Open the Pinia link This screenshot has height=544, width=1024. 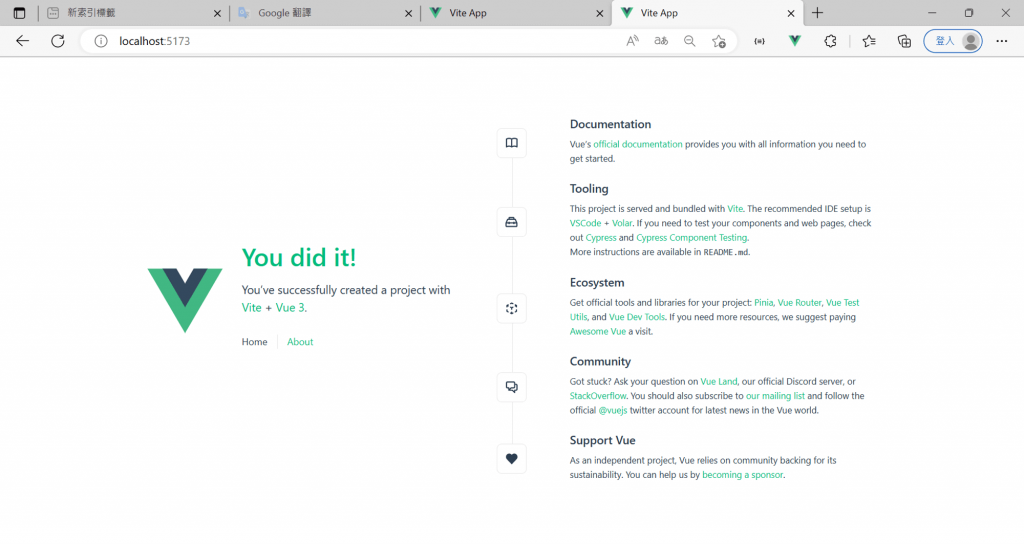coord(763,303)
